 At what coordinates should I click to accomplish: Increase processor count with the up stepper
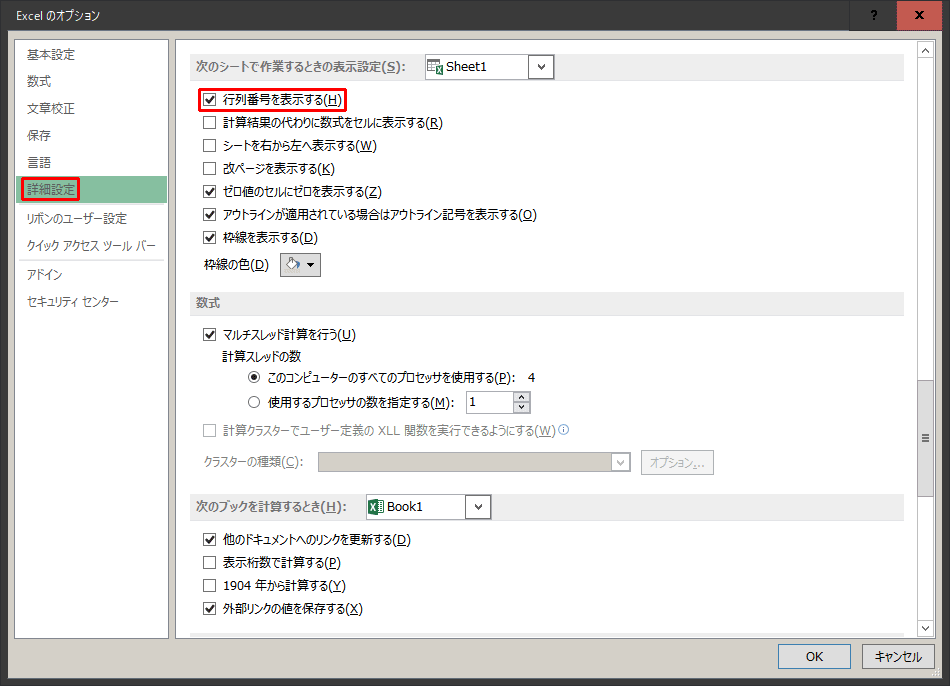tap(522, 398)
